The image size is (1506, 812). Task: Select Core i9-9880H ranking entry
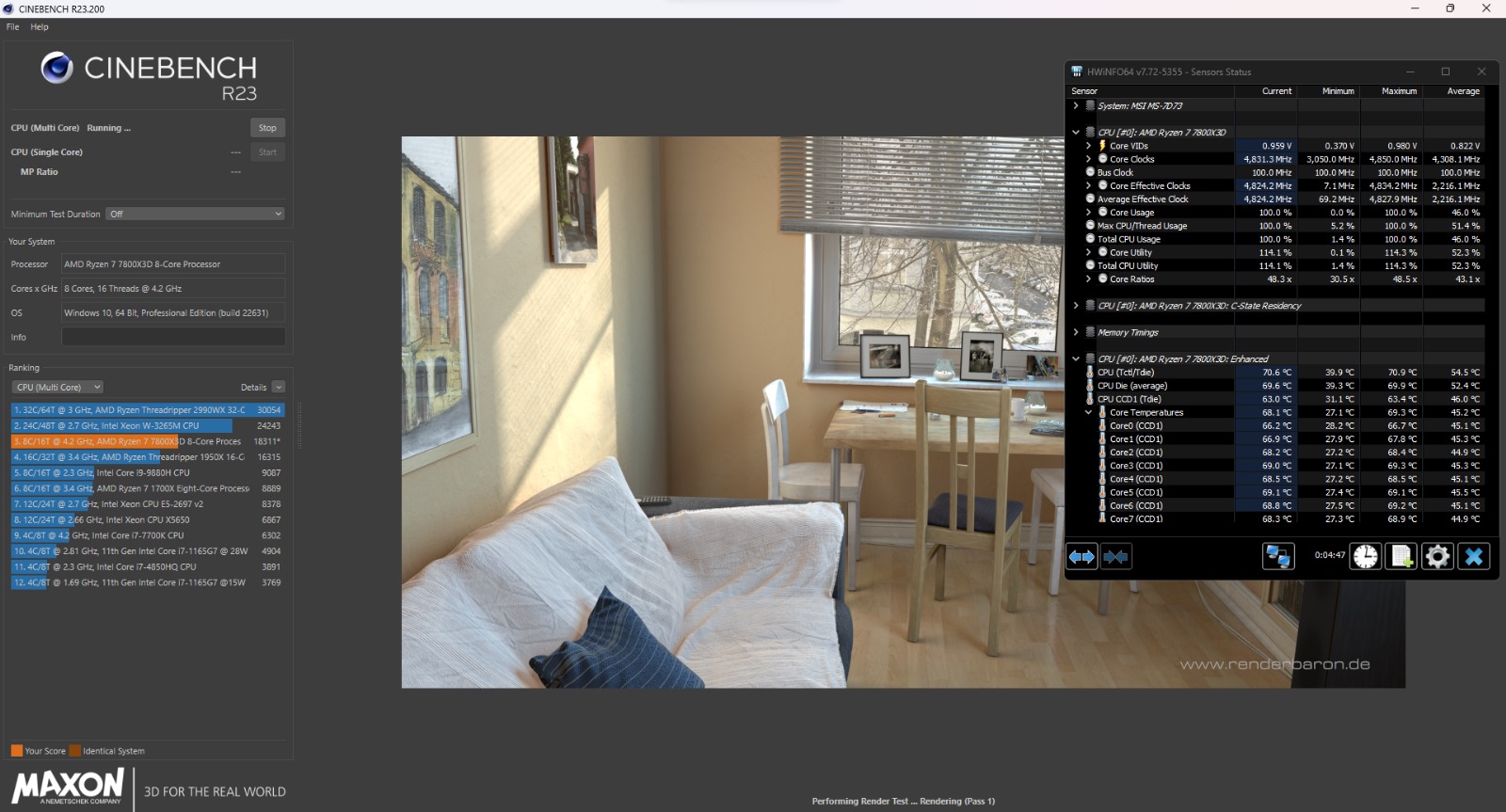147,472
